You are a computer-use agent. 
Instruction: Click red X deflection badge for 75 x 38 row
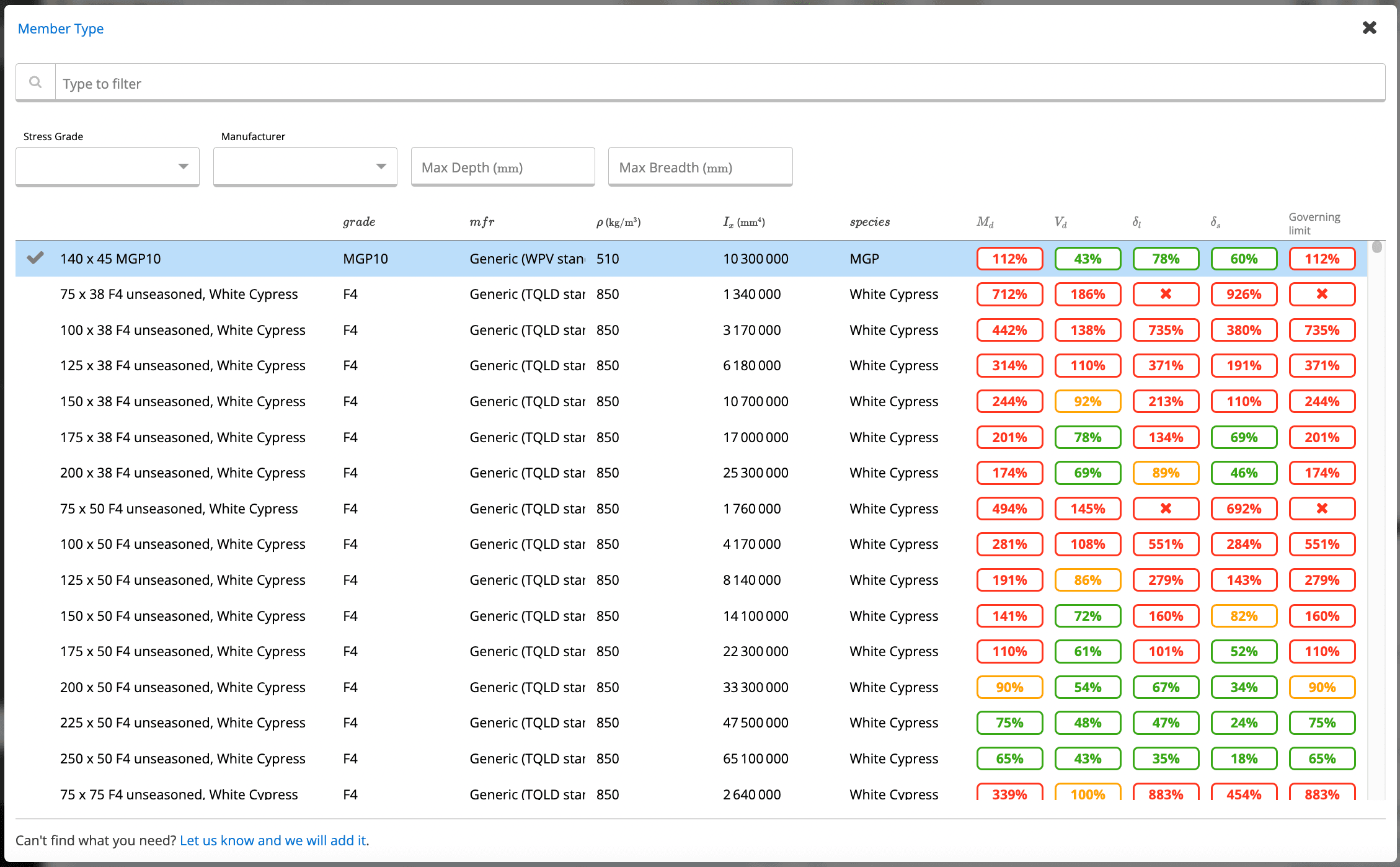1166,294
